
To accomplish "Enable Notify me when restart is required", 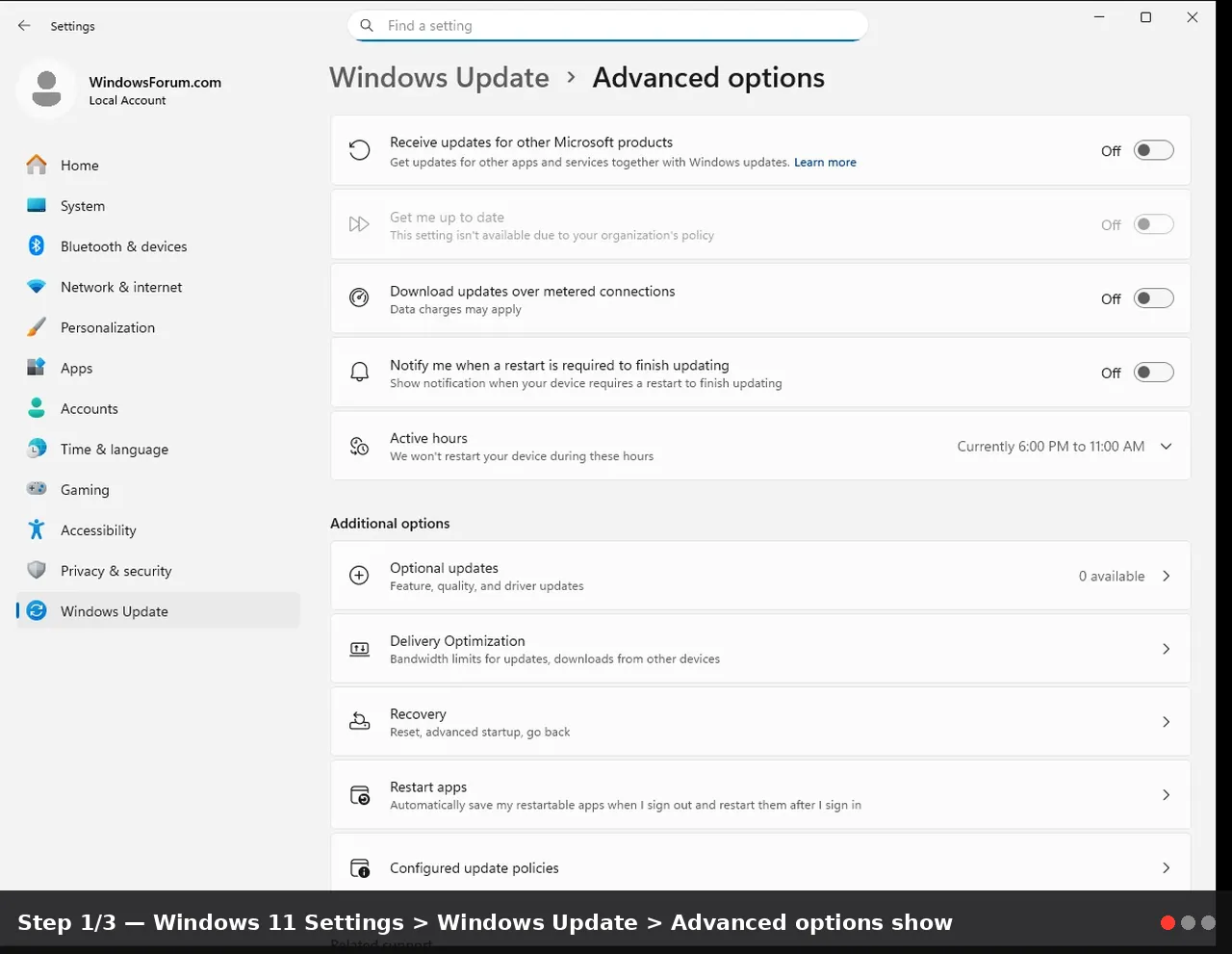I will point(1153,373).
